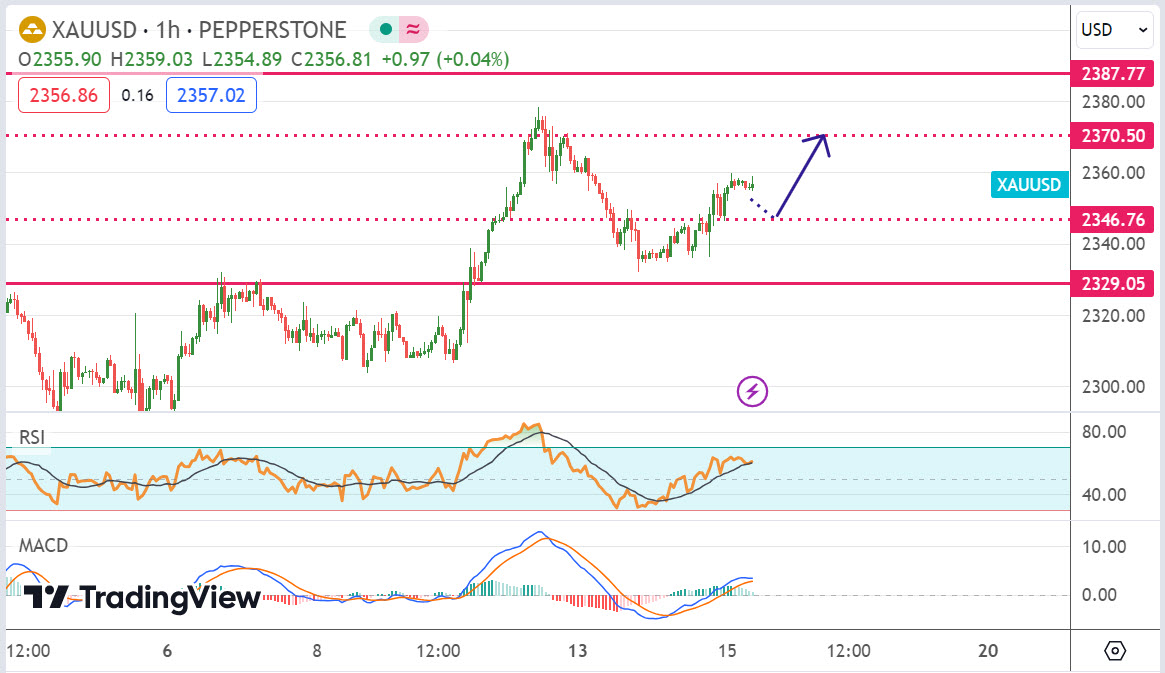Select the MACD indicator label
The height and width of the screenshot is (673, 1165).
tap(42, 546)
